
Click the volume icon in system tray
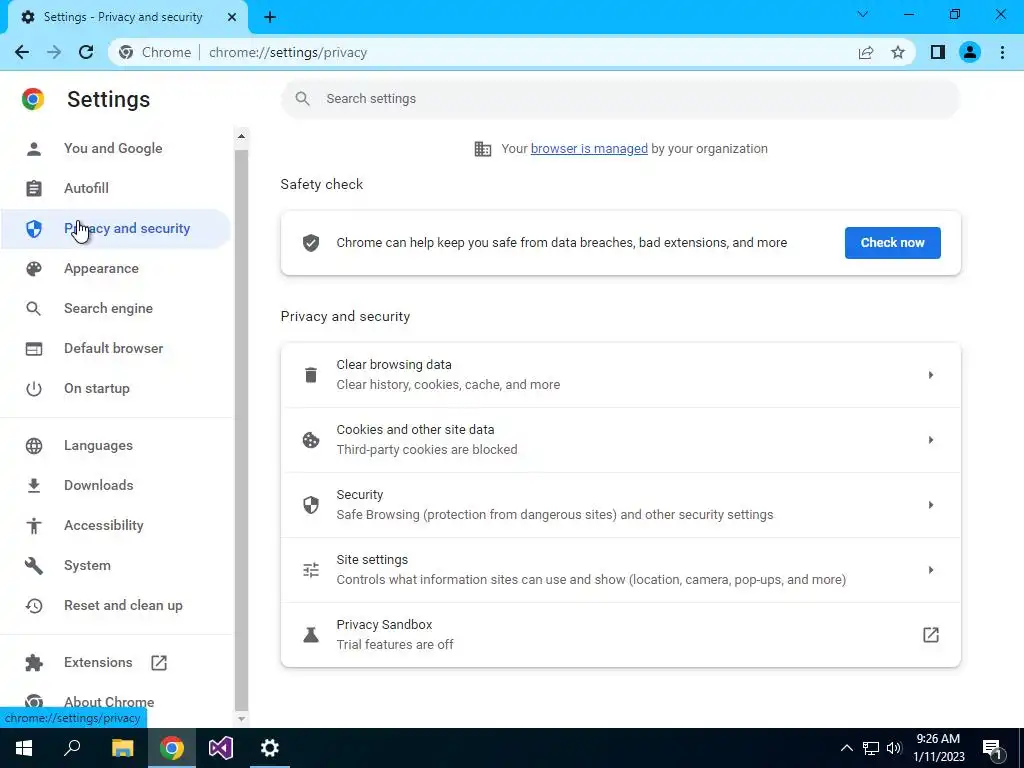(x=894, y=748)
